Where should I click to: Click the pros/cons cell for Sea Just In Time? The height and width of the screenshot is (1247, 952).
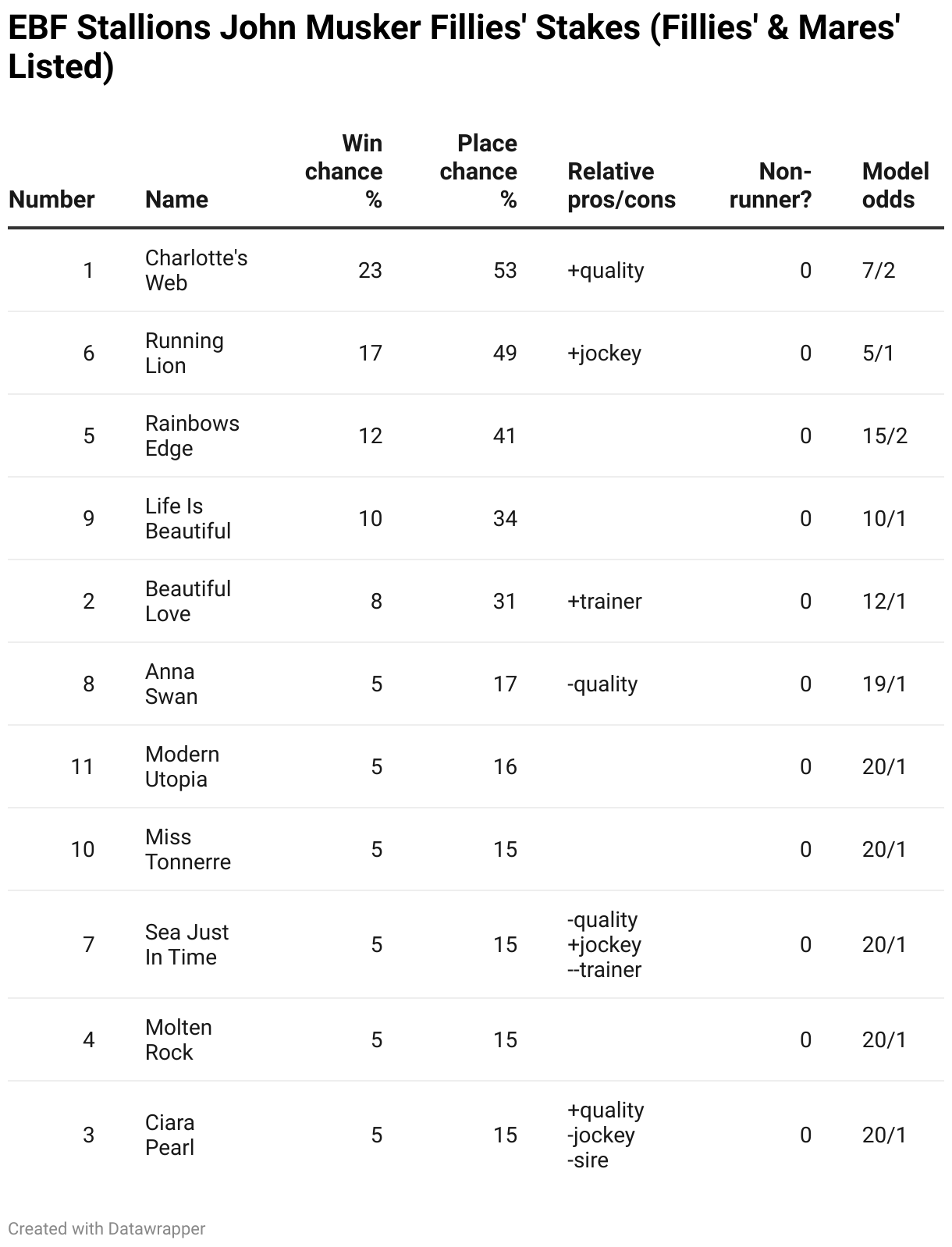(605, 944)
